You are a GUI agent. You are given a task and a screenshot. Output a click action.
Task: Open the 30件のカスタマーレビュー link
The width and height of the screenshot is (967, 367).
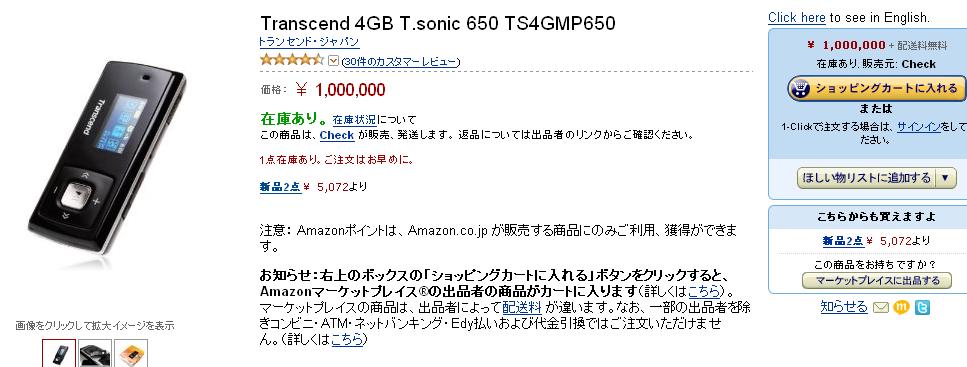(x=400, y=62)
